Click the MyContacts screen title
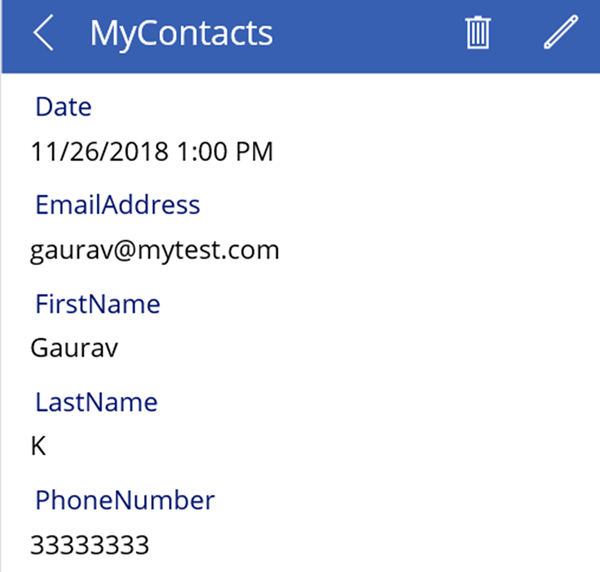Viewport: 600px width, 572px height. 181,34
